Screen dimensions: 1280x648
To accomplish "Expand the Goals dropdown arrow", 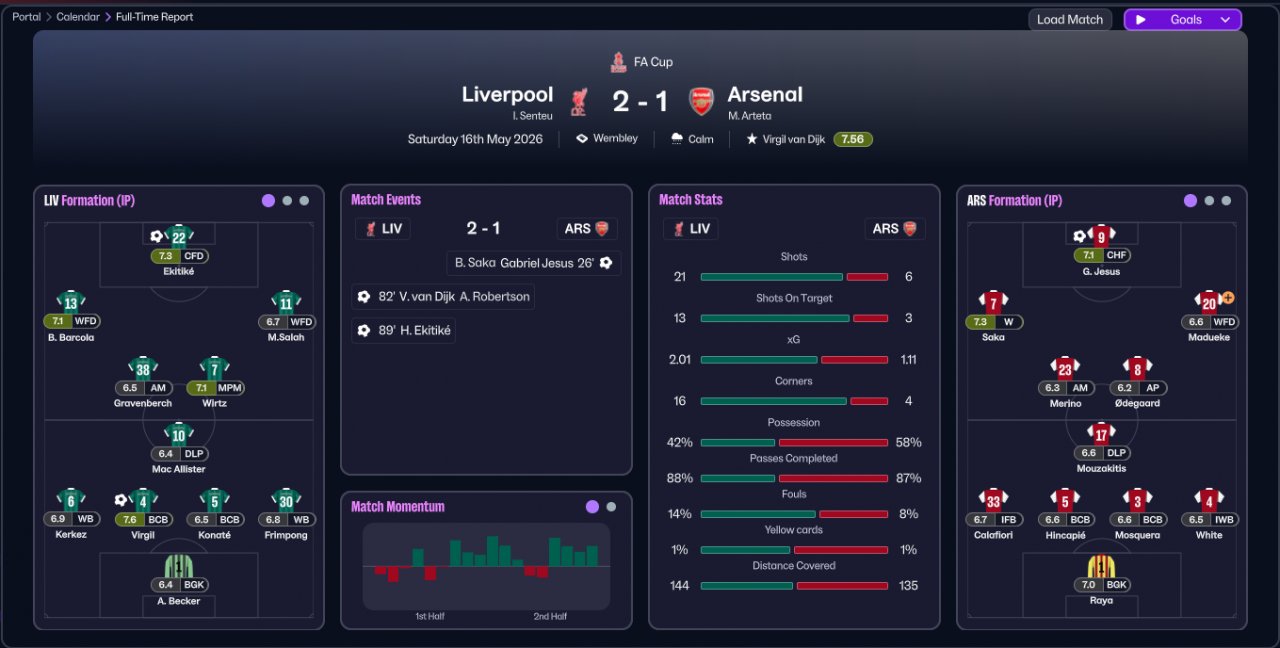I will click(1225, 20).
